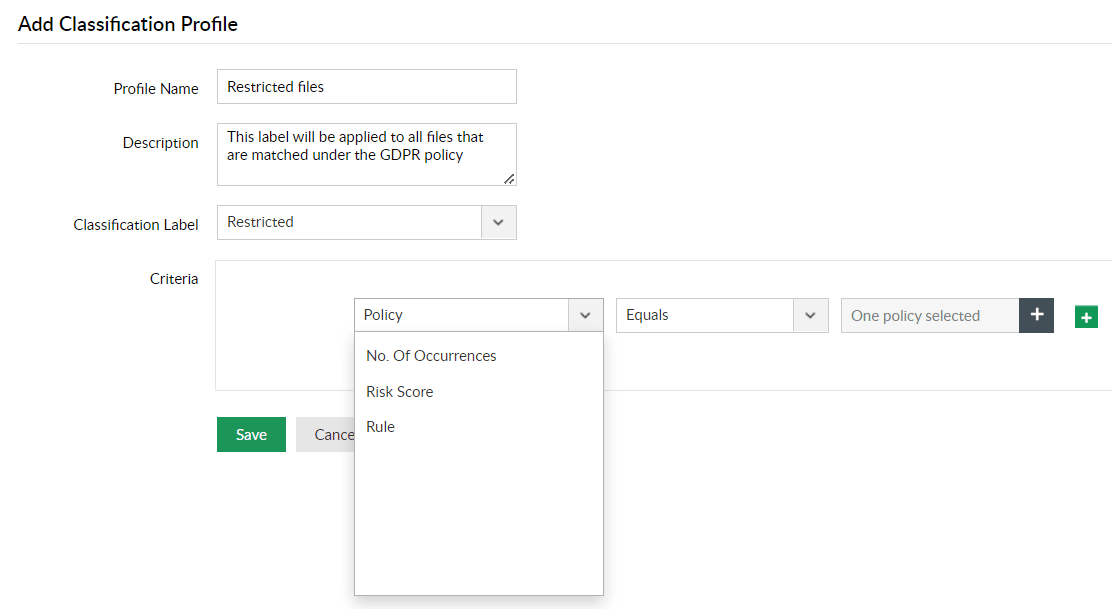Click the Classification Label field label
This screenshot has width=1112, height=609.
136,225
